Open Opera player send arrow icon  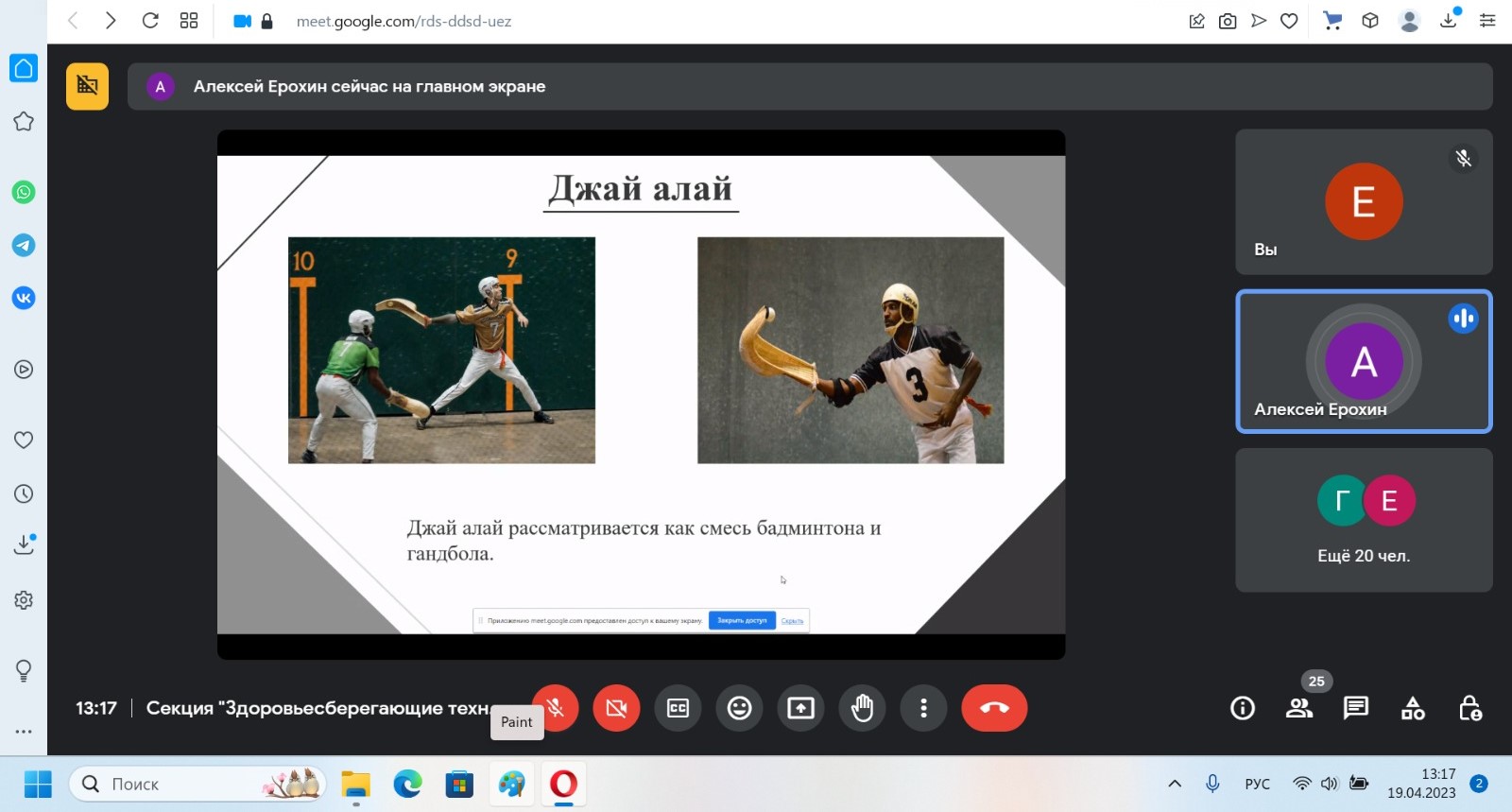click(x=1259, y=21)
